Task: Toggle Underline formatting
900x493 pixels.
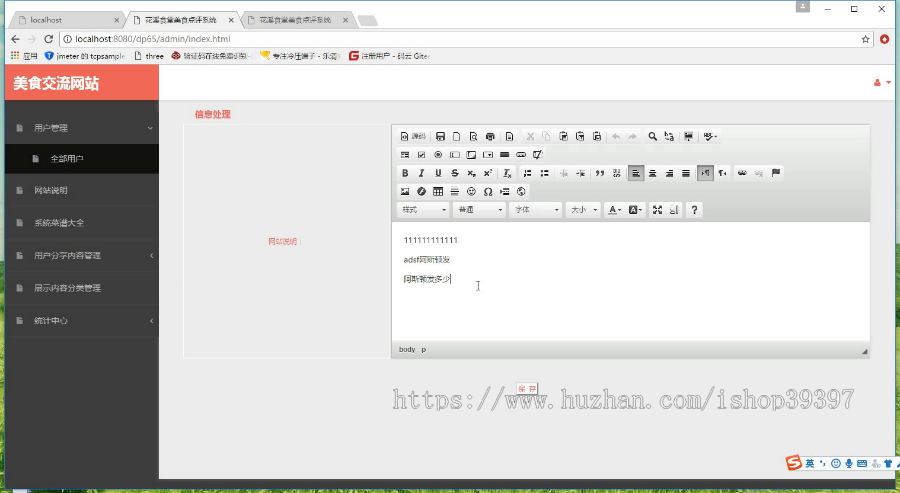Action: (x=438, y=173)
